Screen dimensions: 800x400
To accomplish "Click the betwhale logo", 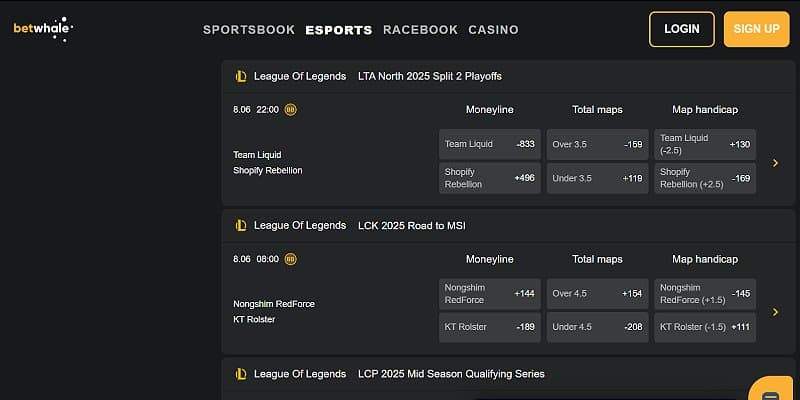I will (42, 28).
